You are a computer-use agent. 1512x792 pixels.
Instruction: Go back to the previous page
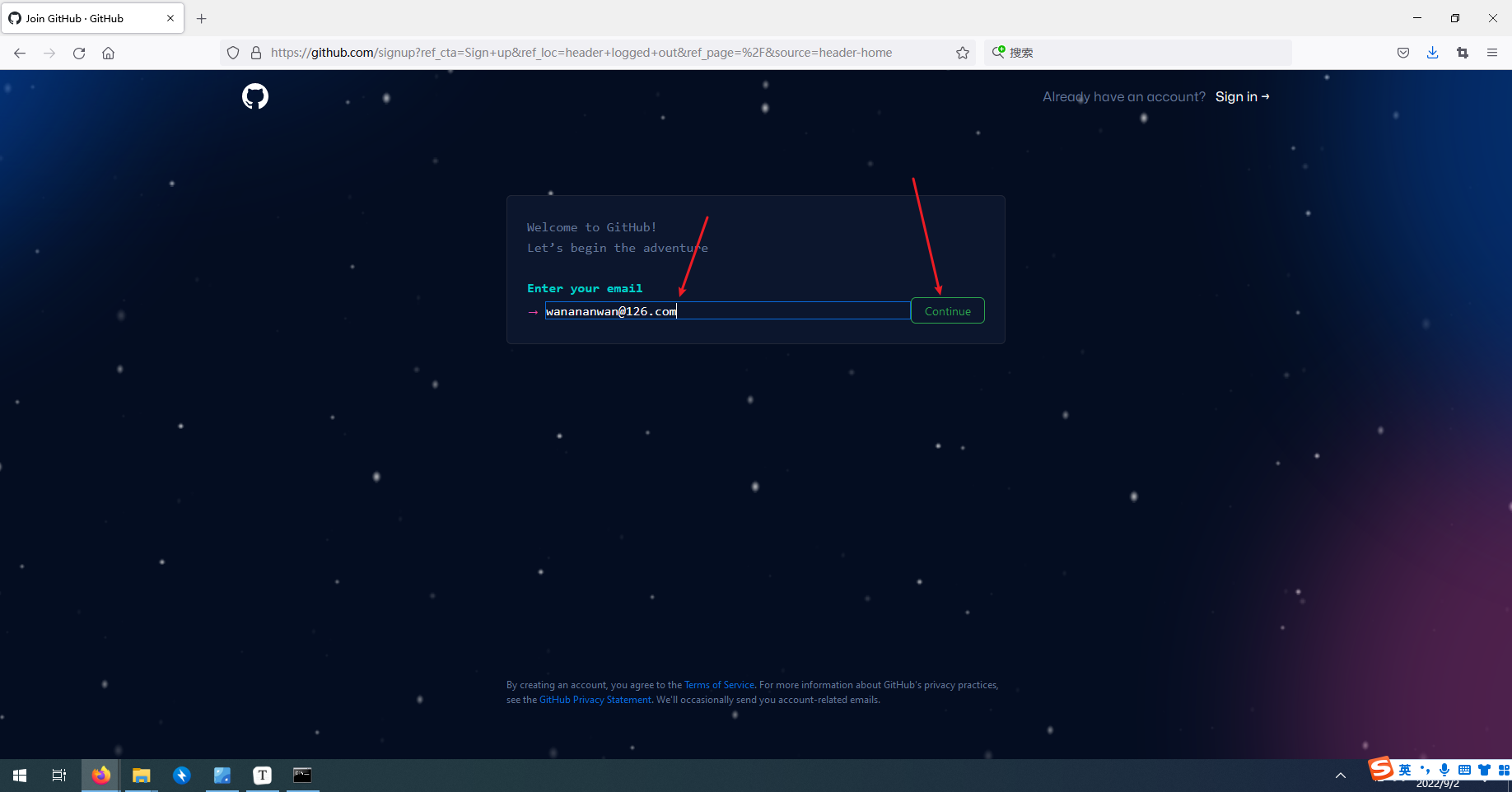[20, 53]
